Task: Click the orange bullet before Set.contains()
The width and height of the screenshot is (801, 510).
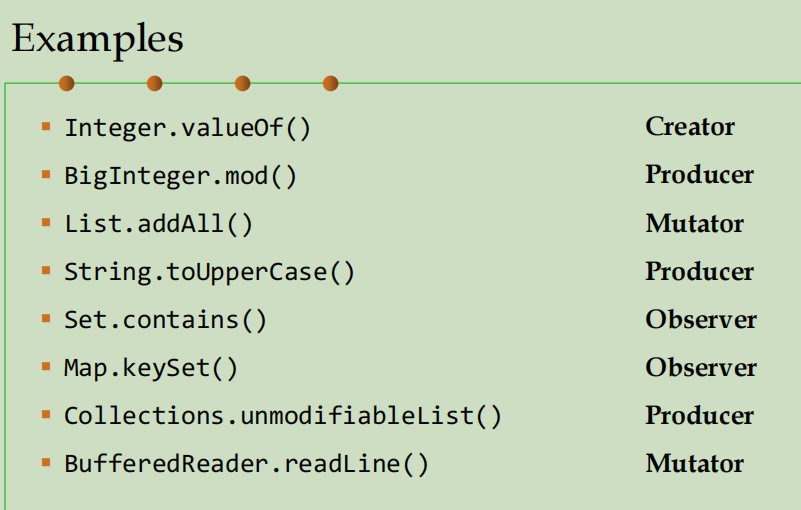Action: point(45,319)
